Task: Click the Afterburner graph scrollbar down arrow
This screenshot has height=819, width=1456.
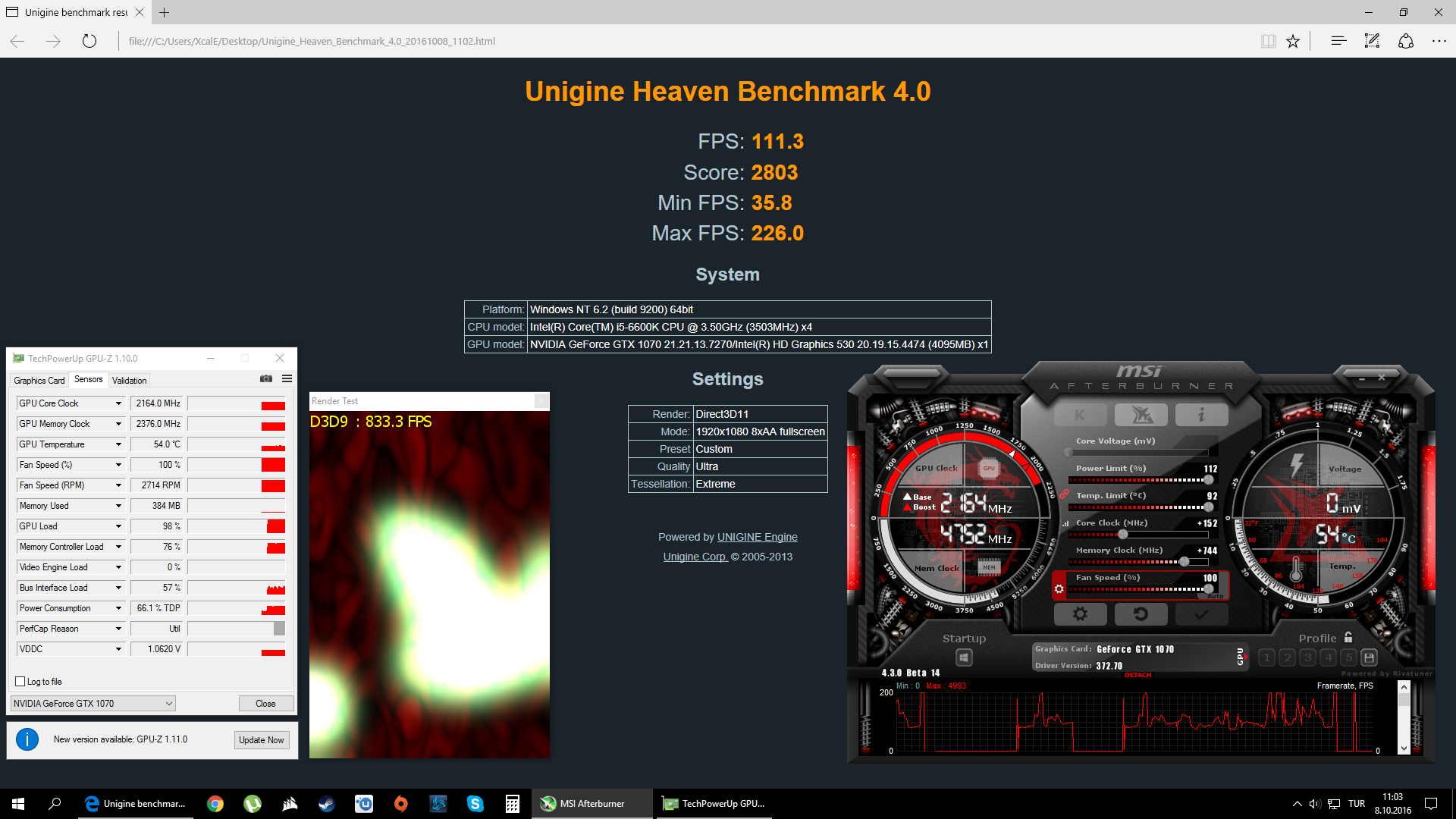Action: tap(1404, 748)
